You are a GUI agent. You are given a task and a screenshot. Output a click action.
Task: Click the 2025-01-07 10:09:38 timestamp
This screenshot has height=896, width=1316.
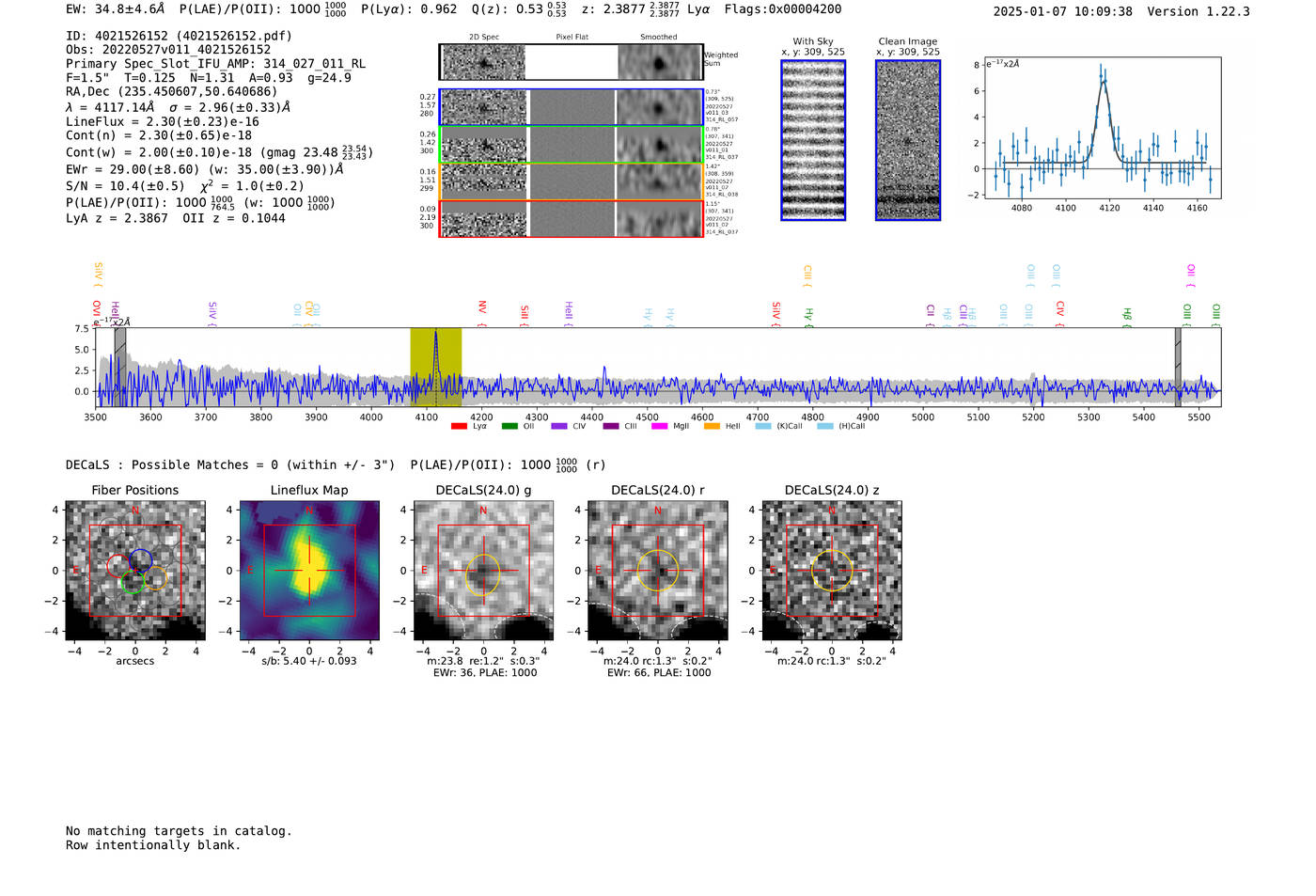[1062, 11]
